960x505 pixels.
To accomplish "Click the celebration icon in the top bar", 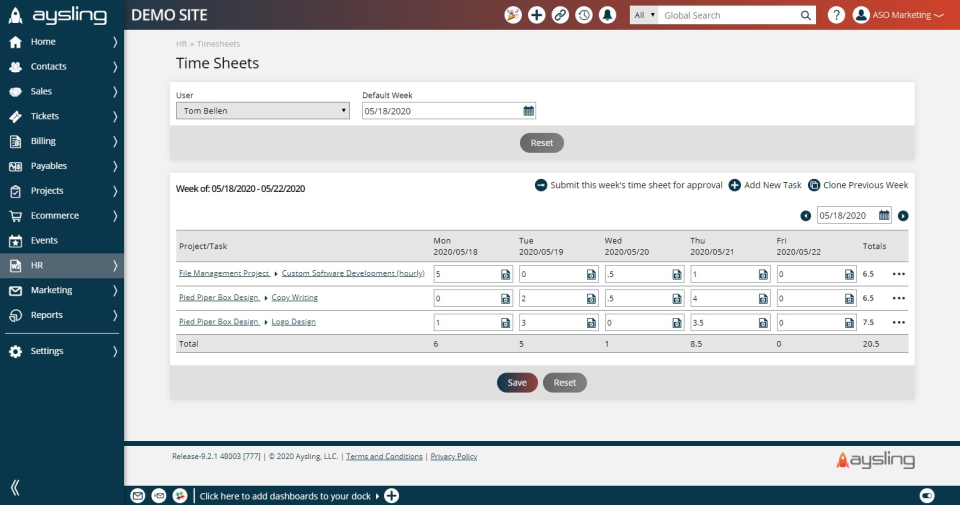I will coord(512,15).
